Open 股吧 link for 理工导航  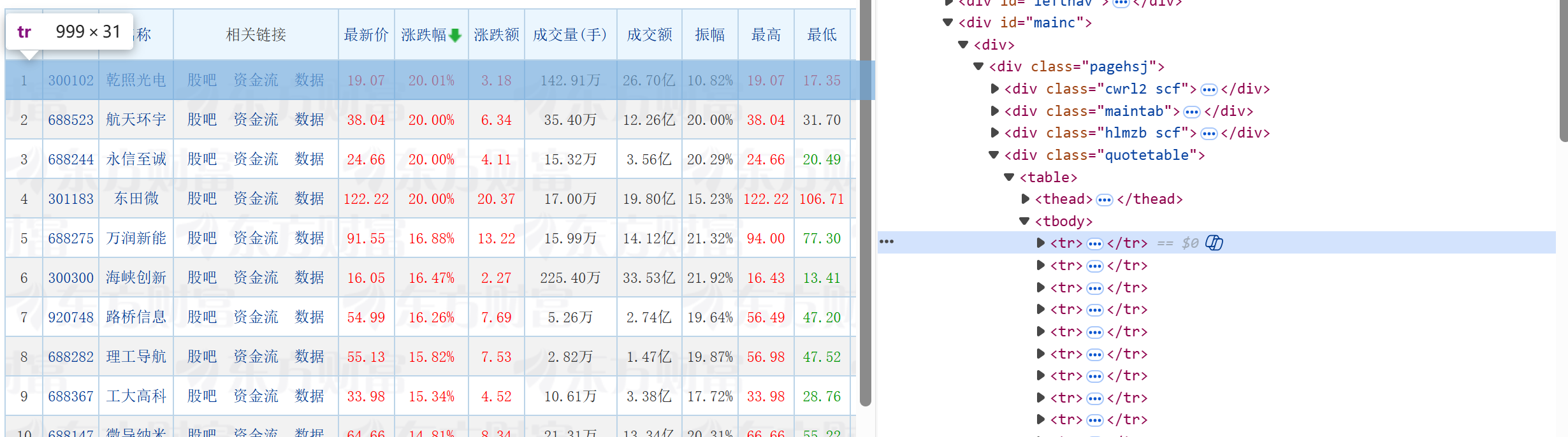coord(202,357)
